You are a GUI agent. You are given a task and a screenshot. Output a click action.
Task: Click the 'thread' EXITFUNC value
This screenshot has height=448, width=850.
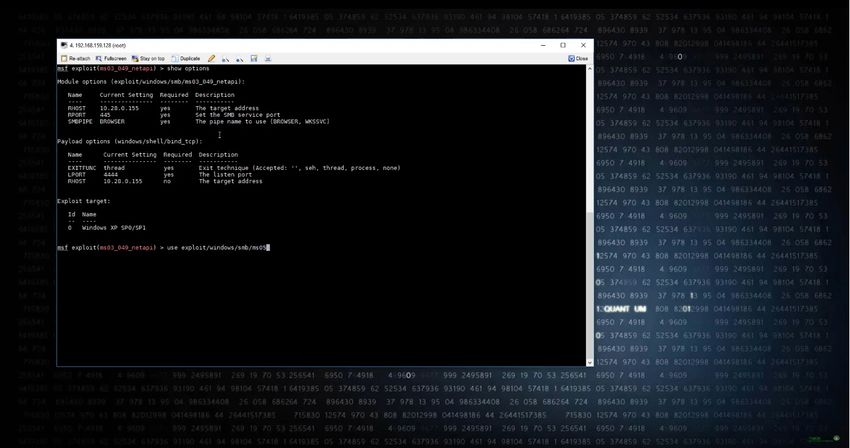114,168
